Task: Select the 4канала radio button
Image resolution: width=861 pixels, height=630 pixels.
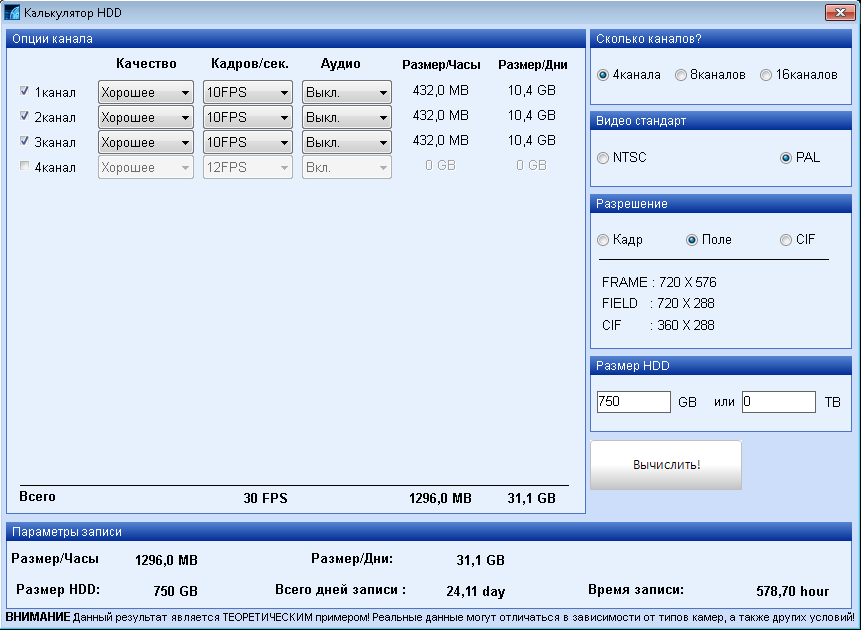Action: click(603, 75)
